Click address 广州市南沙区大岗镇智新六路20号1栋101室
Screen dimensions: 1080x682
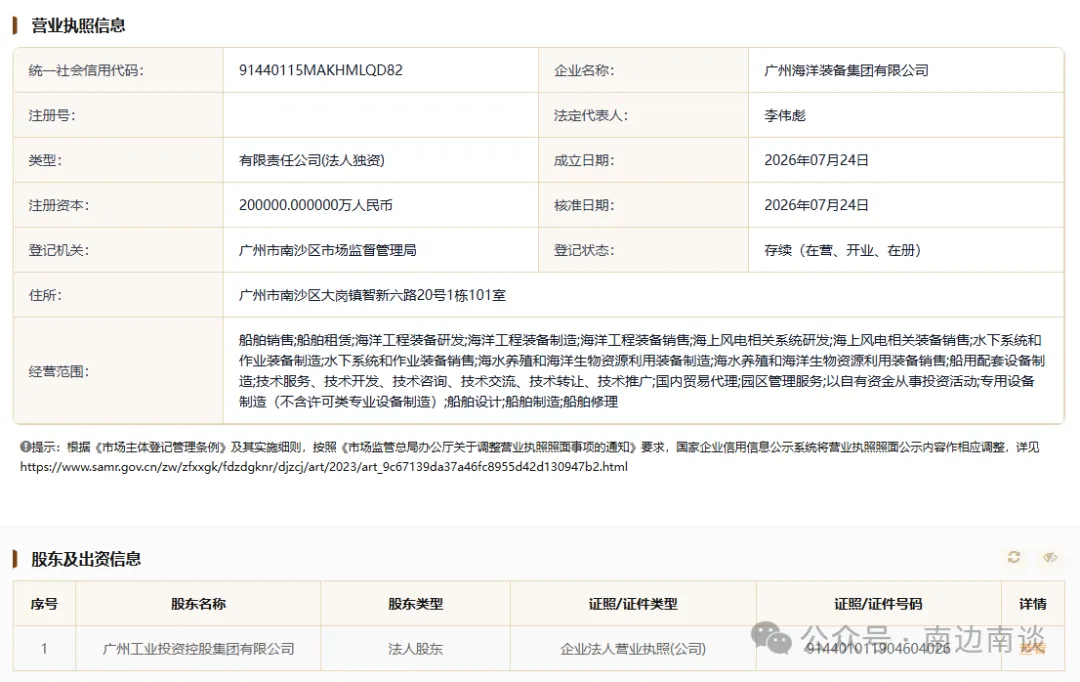pyautogui.click(x=372, y=295)
